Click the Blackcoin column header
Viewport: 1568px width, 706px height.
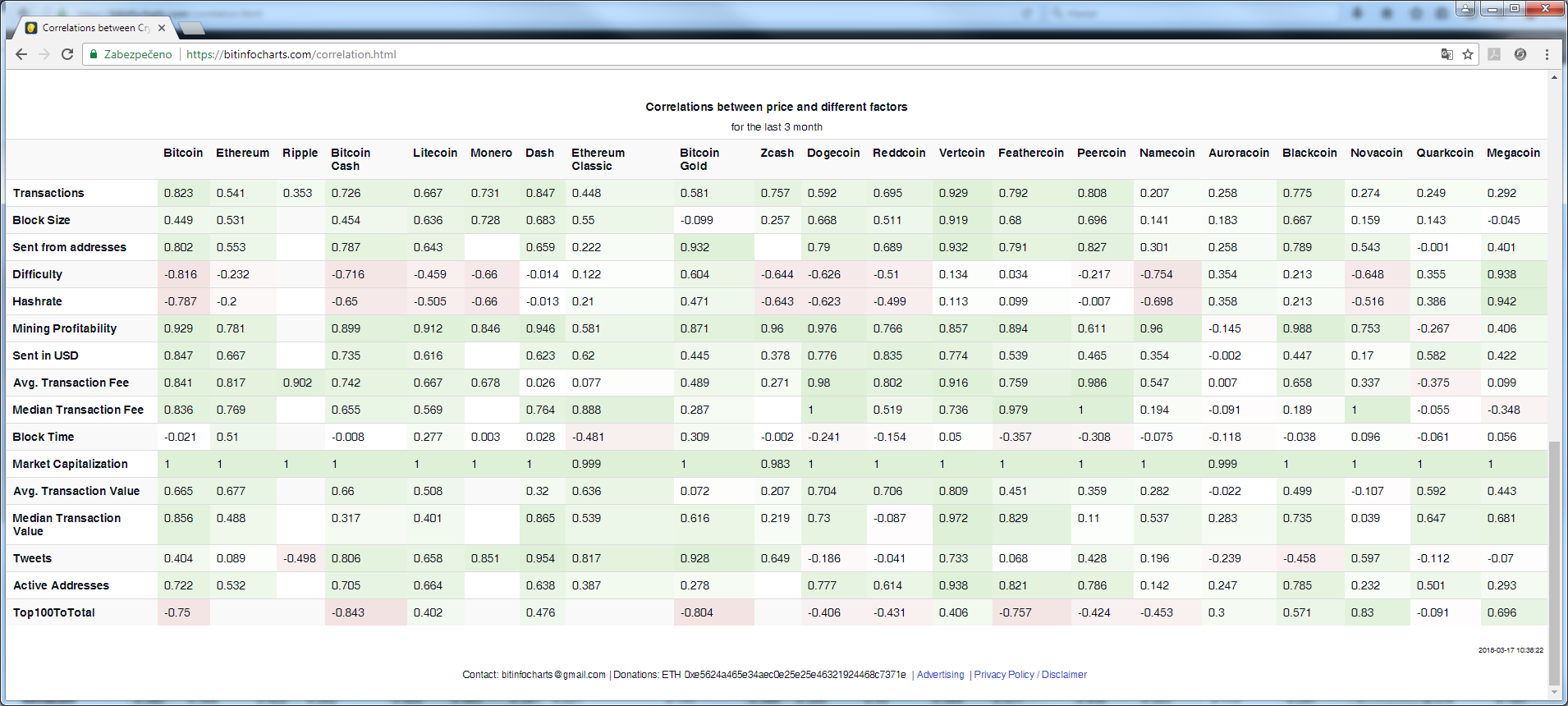pos(1309,153)
